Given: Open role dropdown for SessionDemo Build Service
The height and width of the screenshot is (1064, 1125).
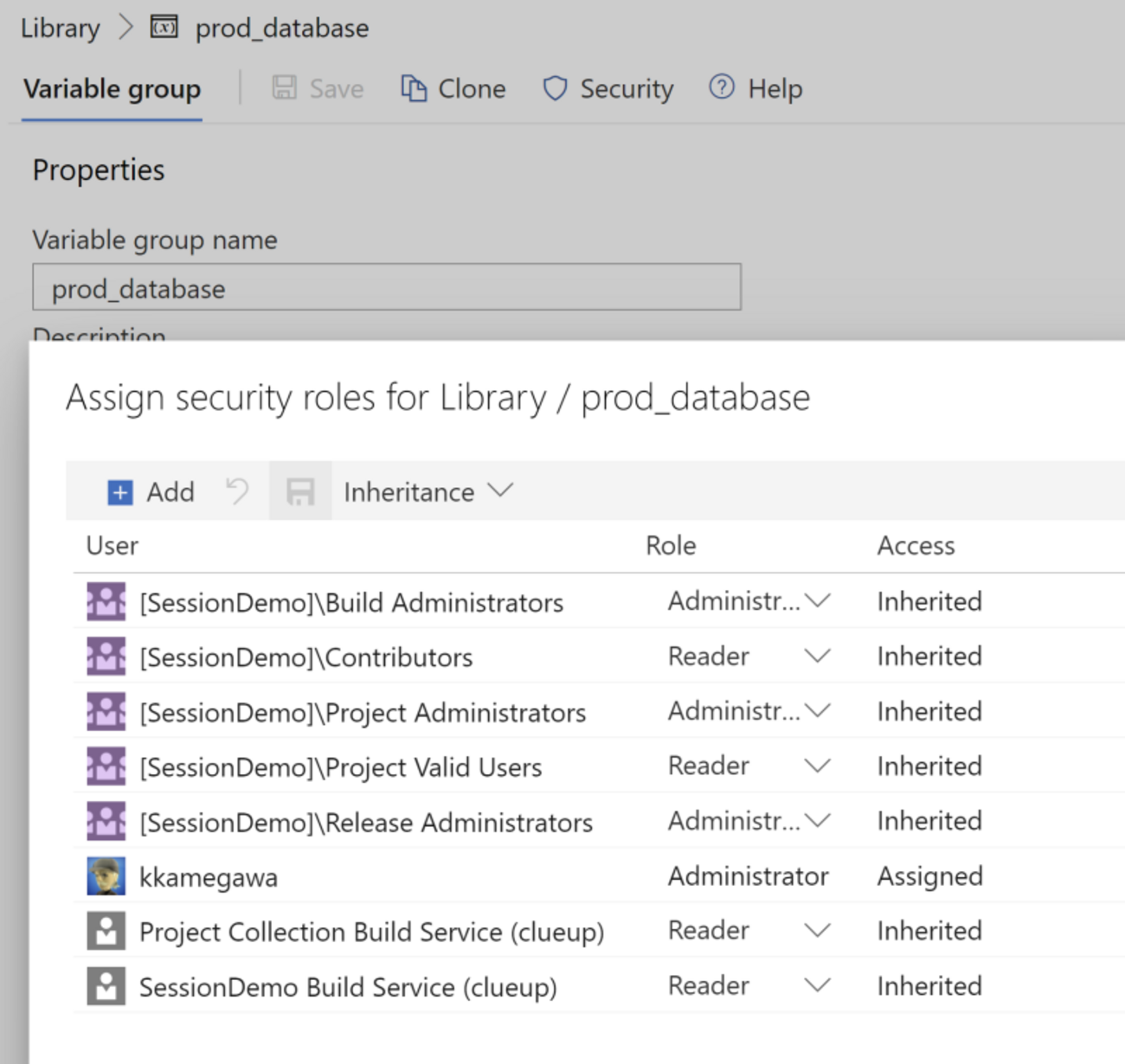Looking at the screenshot, I should click(x=817, y=985).
